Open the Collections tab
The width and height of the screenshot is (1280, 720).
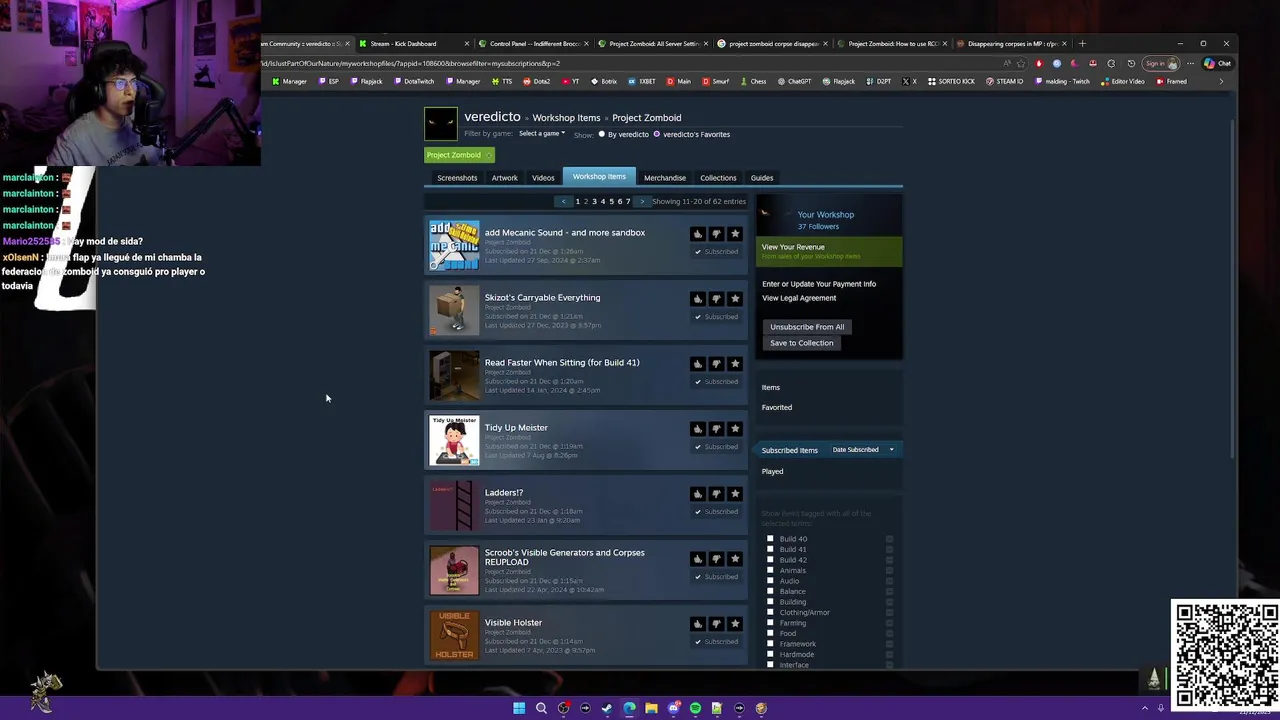pyautogui.click(x=718, y=178)
